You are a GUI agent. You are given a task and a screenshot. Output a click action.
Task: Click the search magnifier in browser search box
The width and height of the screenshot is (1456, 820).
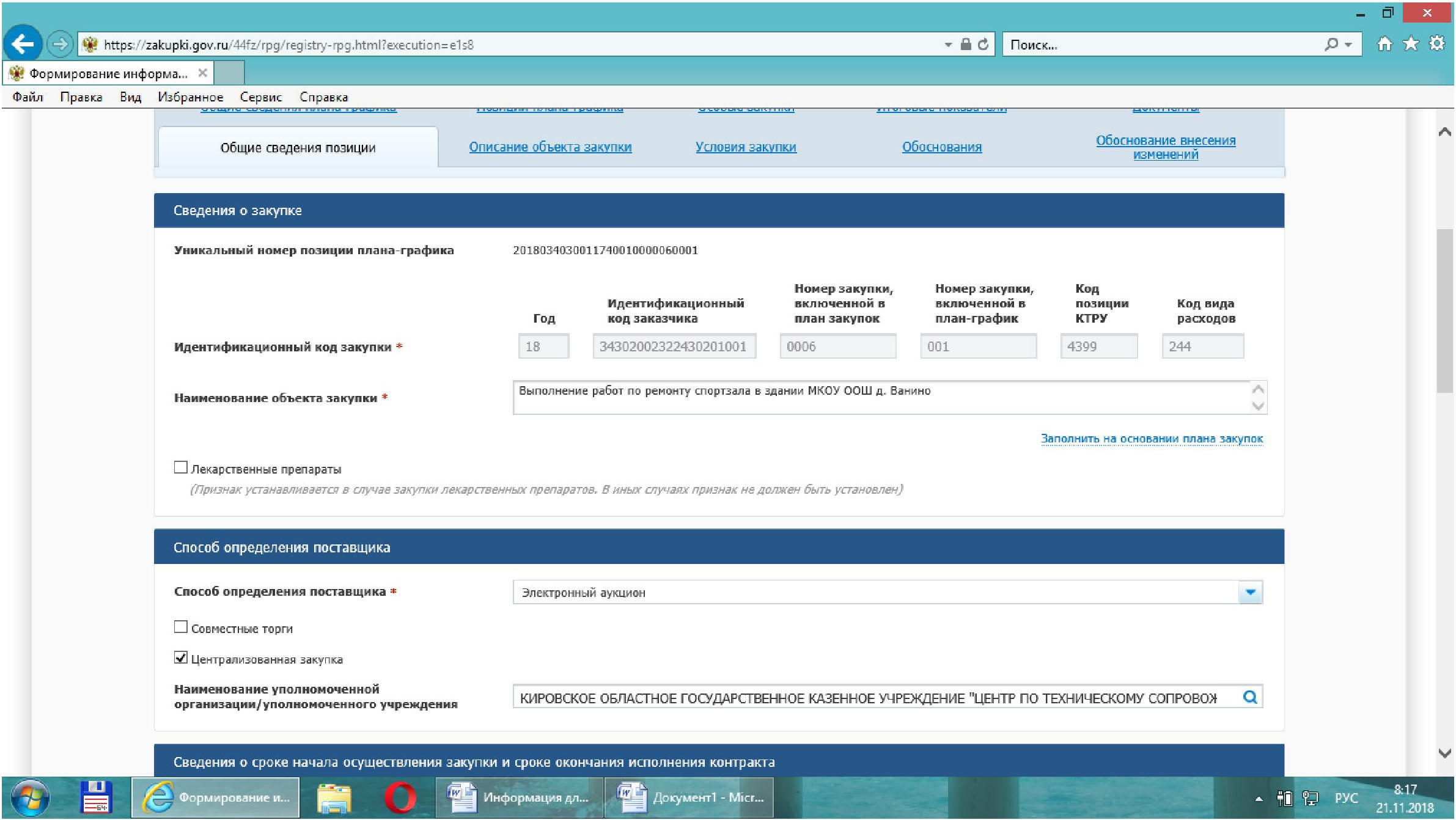click(1331, 45)
